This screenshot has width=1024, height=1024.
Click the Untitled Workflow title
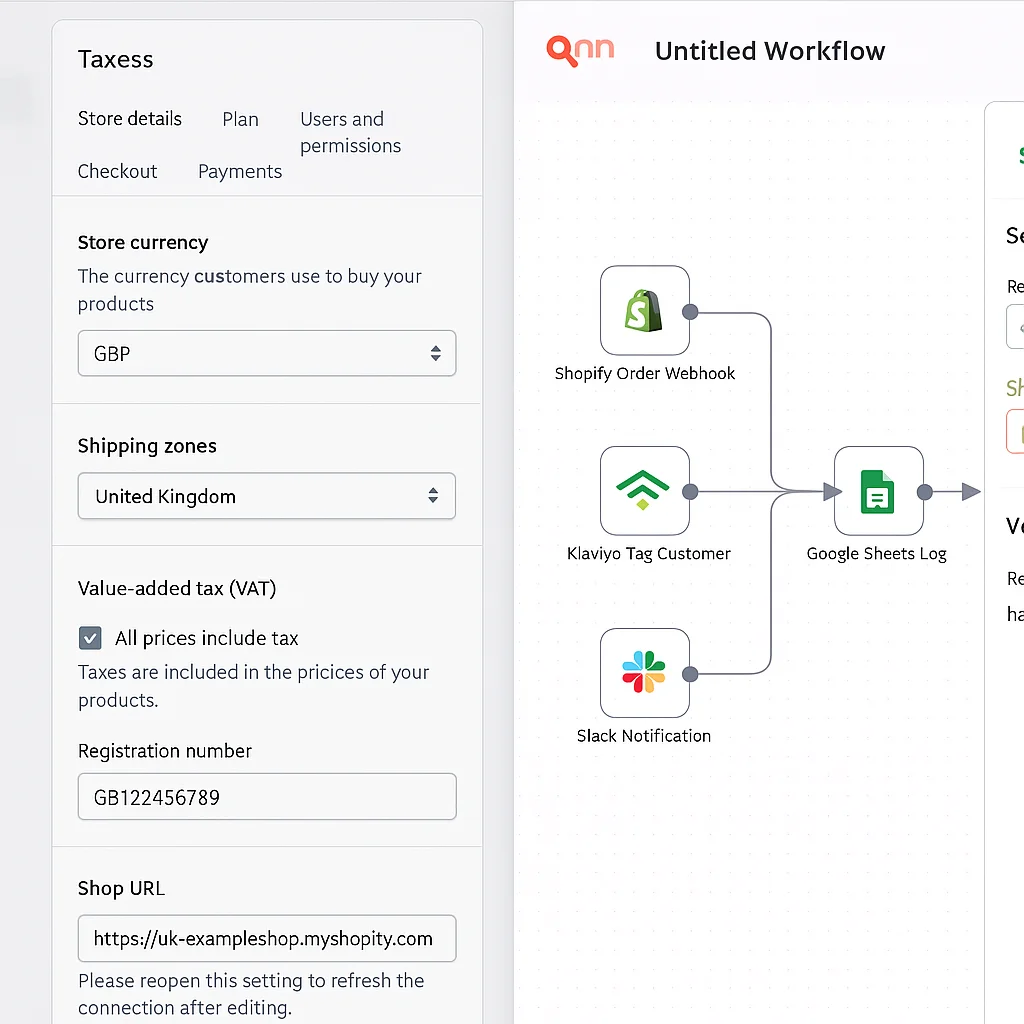770,51
